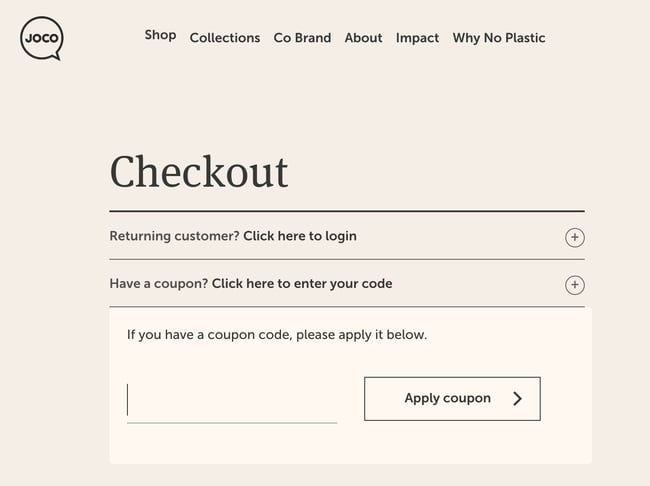Open Why No Plastic

click(x=499, y=38)
